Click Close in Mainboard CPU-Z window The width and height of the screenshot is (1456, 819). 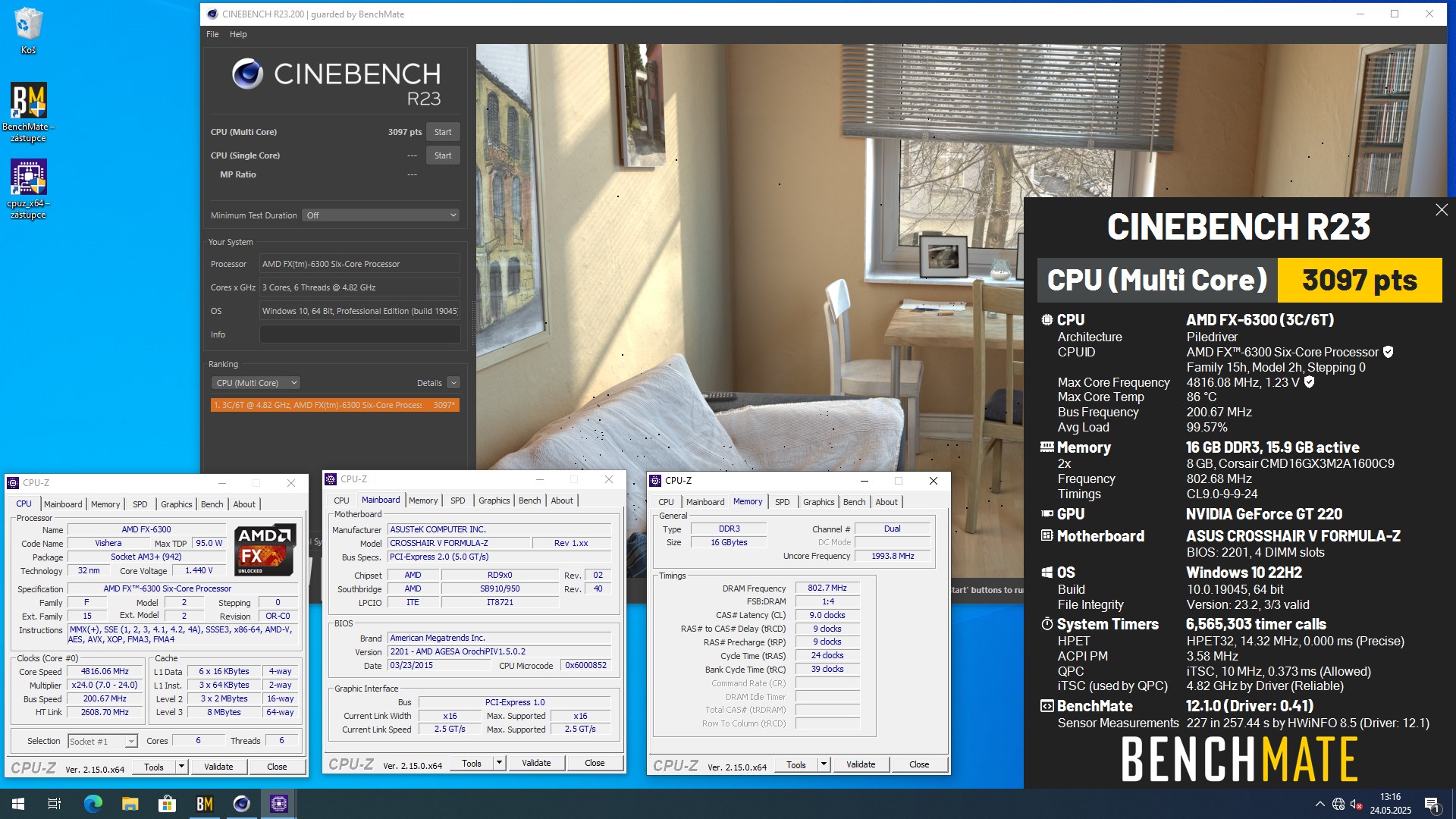(x=595, y=763)
